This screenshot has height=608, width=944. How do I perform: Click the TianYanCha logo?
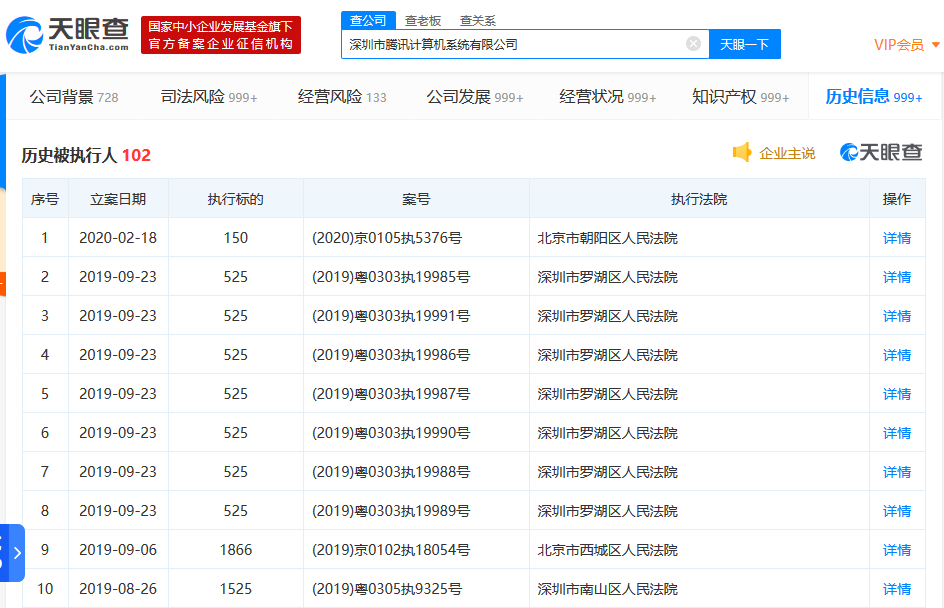(x=67, y=35)
